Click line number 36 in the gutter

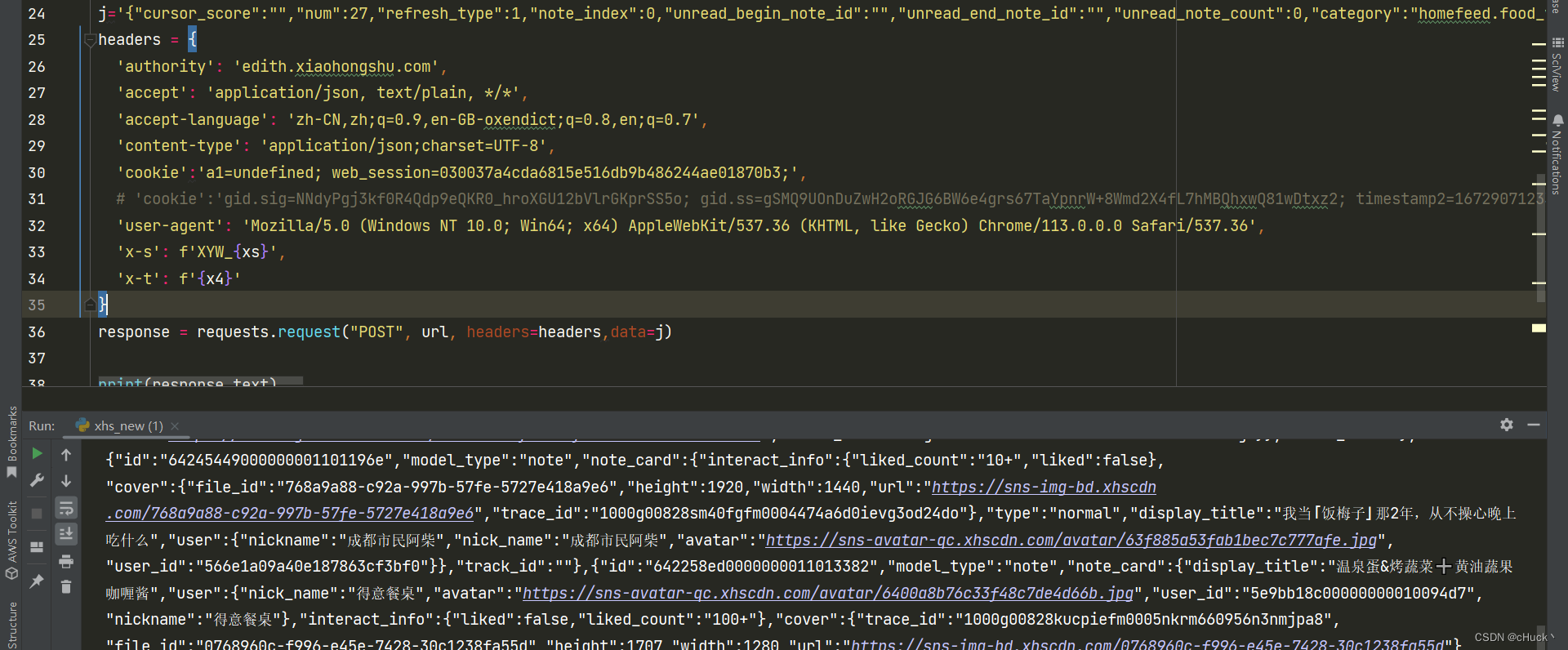pos(37,332)
